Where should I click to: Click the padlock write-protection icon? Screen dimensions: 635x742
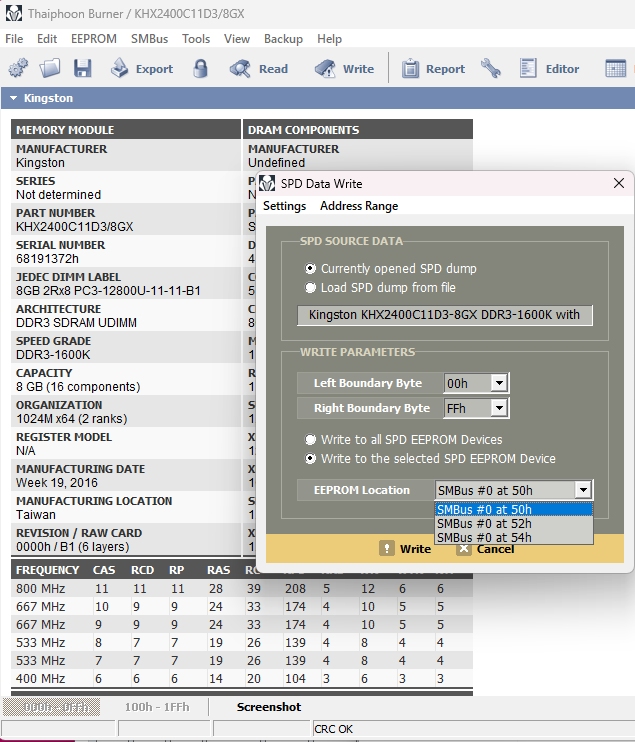pos(201,69)
